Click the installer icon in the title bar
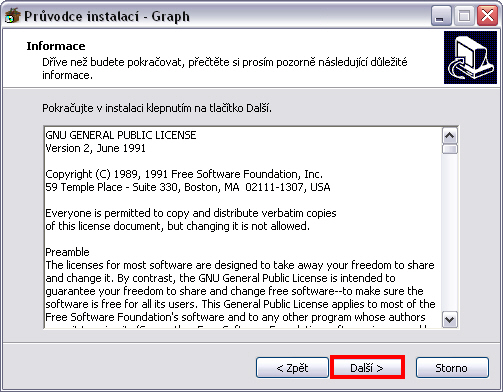The height and width of the screenshot is (392, 503). pos(13,15)
